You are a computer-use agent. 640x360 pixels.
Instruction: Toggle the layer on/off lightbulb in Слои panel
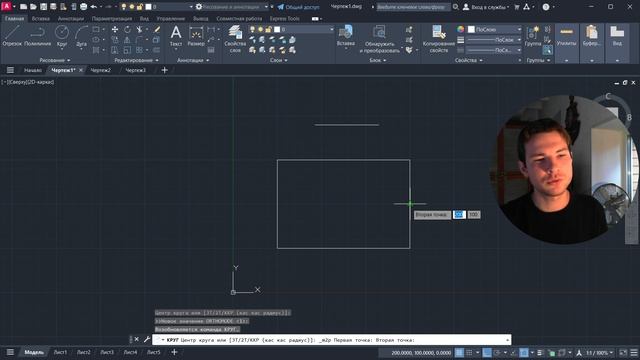pyautogui.click(x=252, y=29)
